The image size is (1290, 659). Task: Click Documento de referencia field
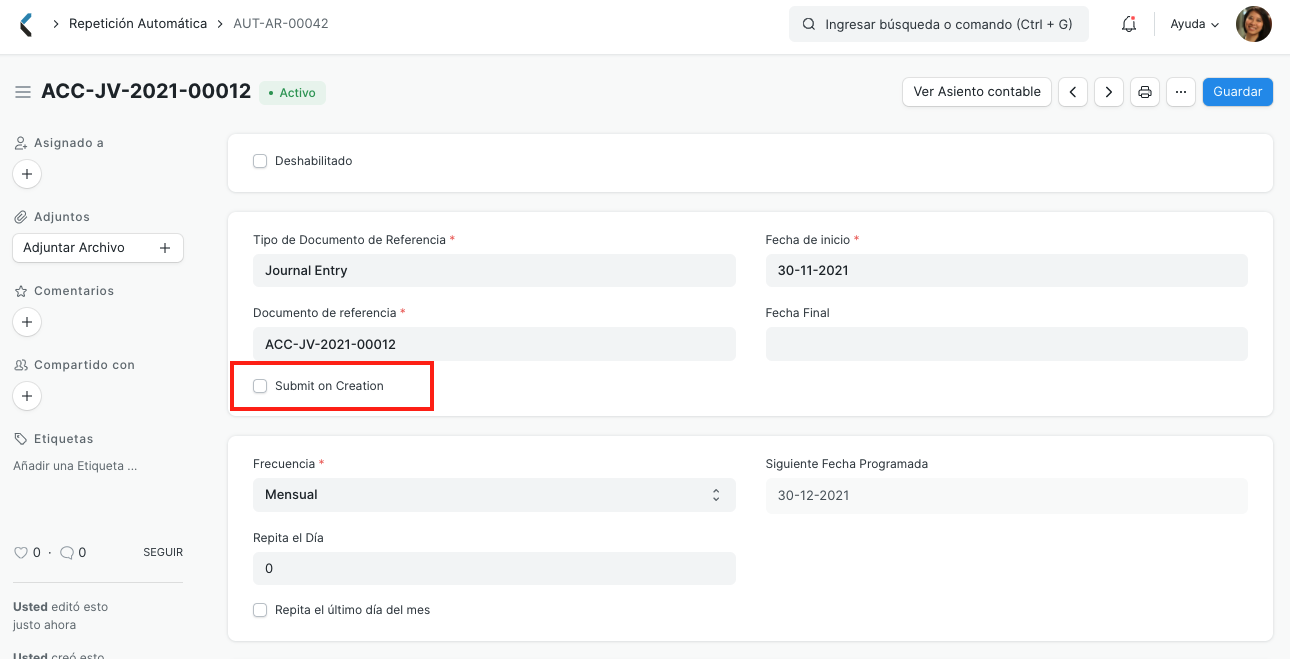pyautogui.click(x=494, y=344)
